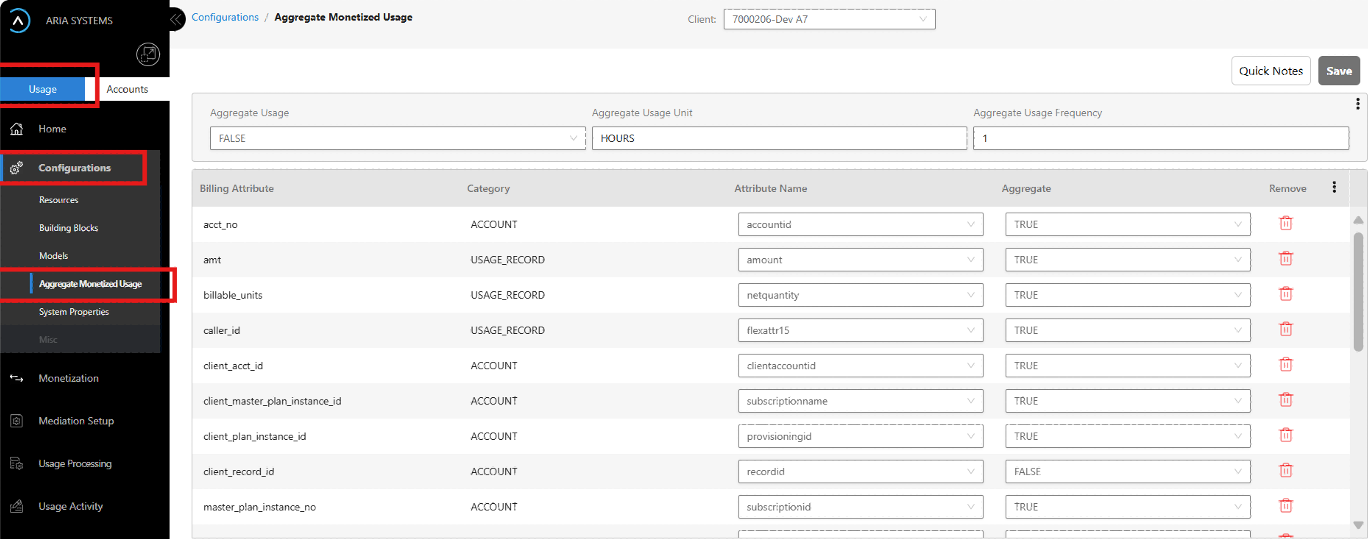This screenshot has height=539, width=1368.
Task: Open Aggregate dropdown for client_record_id row
Action: pyautogui.click(x=1127, y=471)
